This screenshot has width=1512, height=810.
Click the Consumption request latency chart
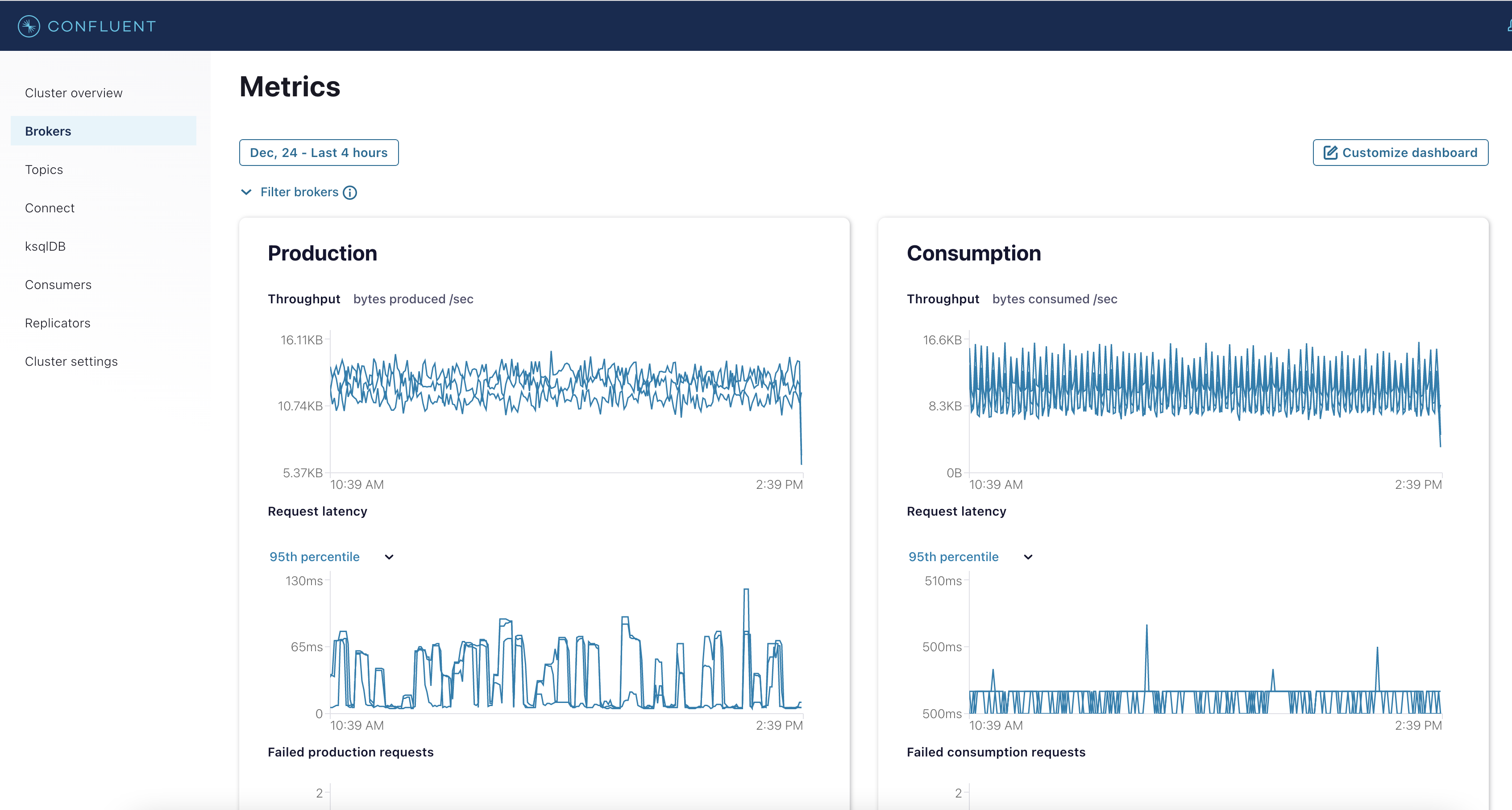pos(1205,645)
